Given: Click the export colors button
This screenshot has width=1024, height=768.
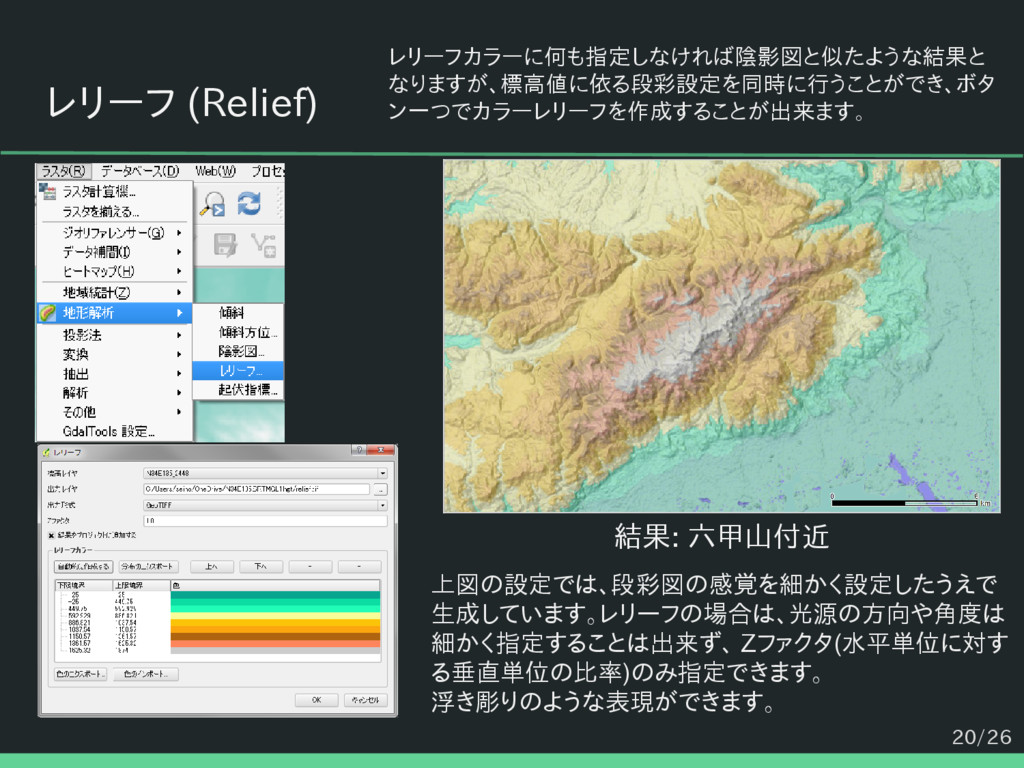Looking at the screenshot, I should [80, 674].
